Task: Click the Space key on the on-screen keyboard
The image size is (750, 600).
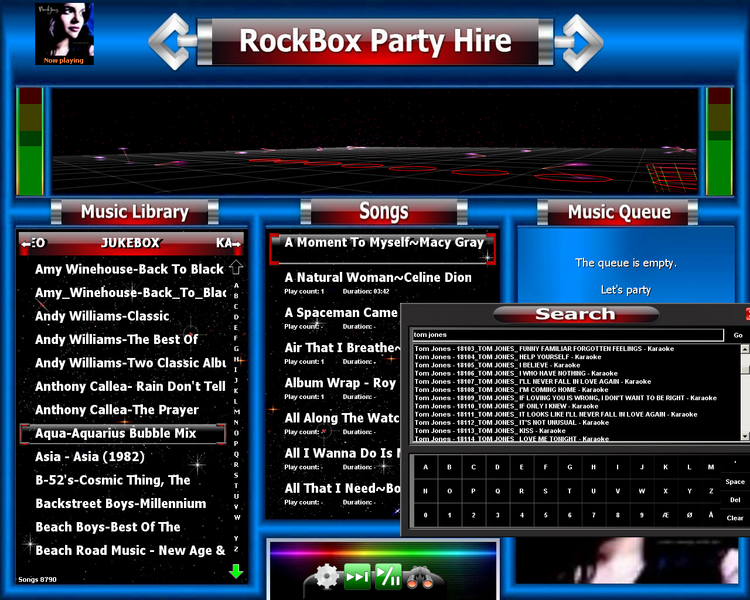Action: (x=735, y=482)
